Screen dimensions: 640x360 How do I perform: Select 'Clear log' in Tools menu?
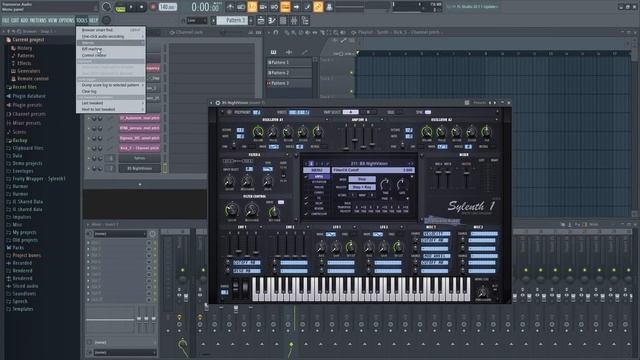(x=111, y=91)
